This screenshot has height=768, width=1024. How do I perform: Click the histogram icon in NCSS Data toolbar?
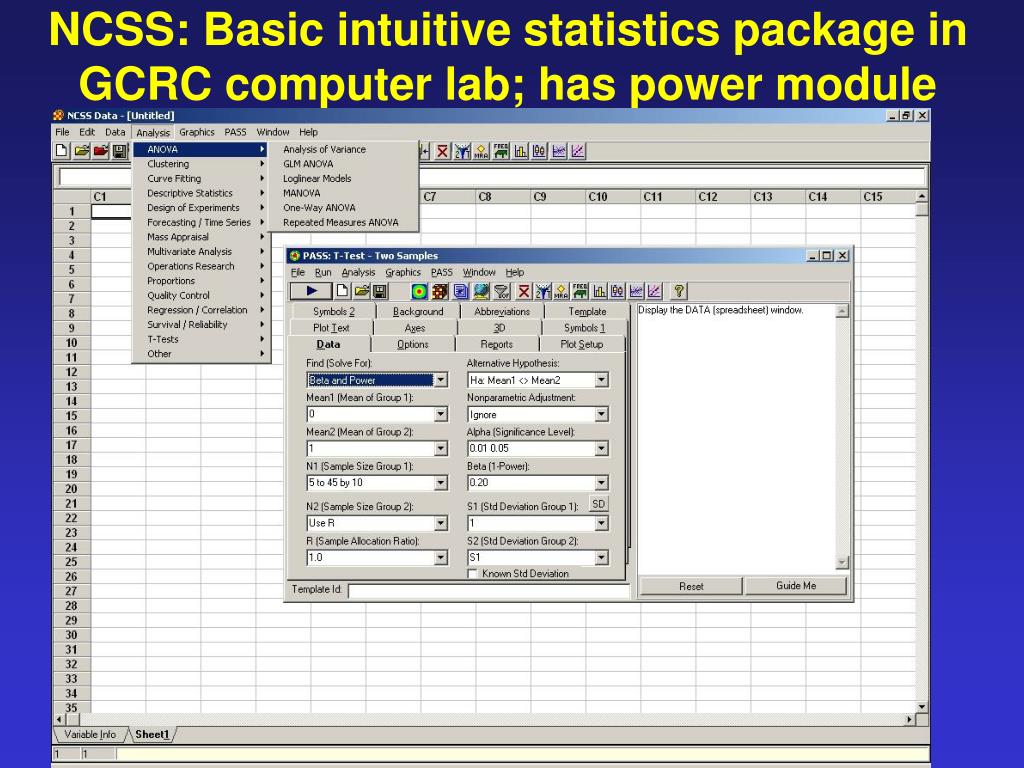[x=520, y=151]
